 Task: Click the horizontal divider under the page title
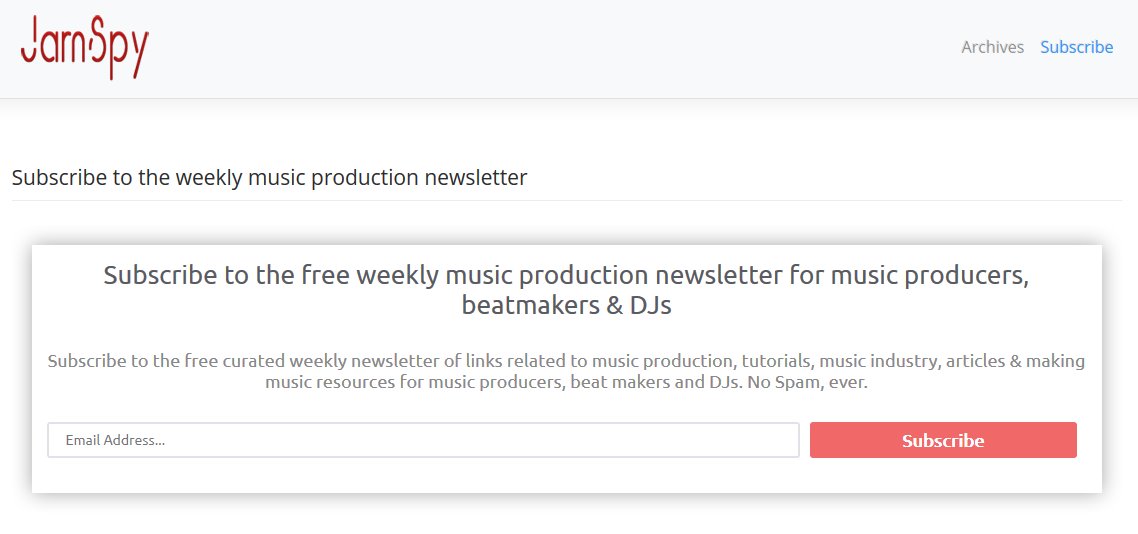point(566,200)
